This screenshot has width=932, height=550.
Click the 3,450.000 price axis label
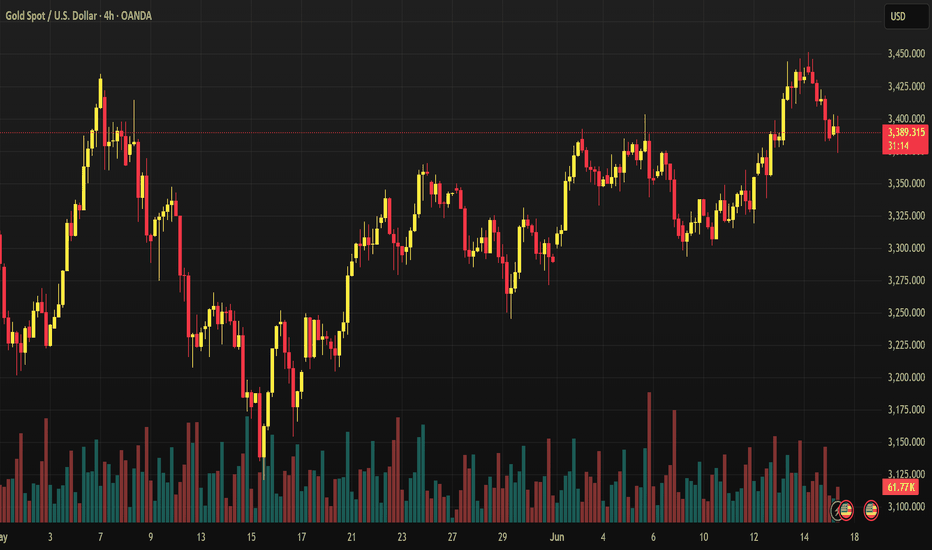click(x=906, y=54)
